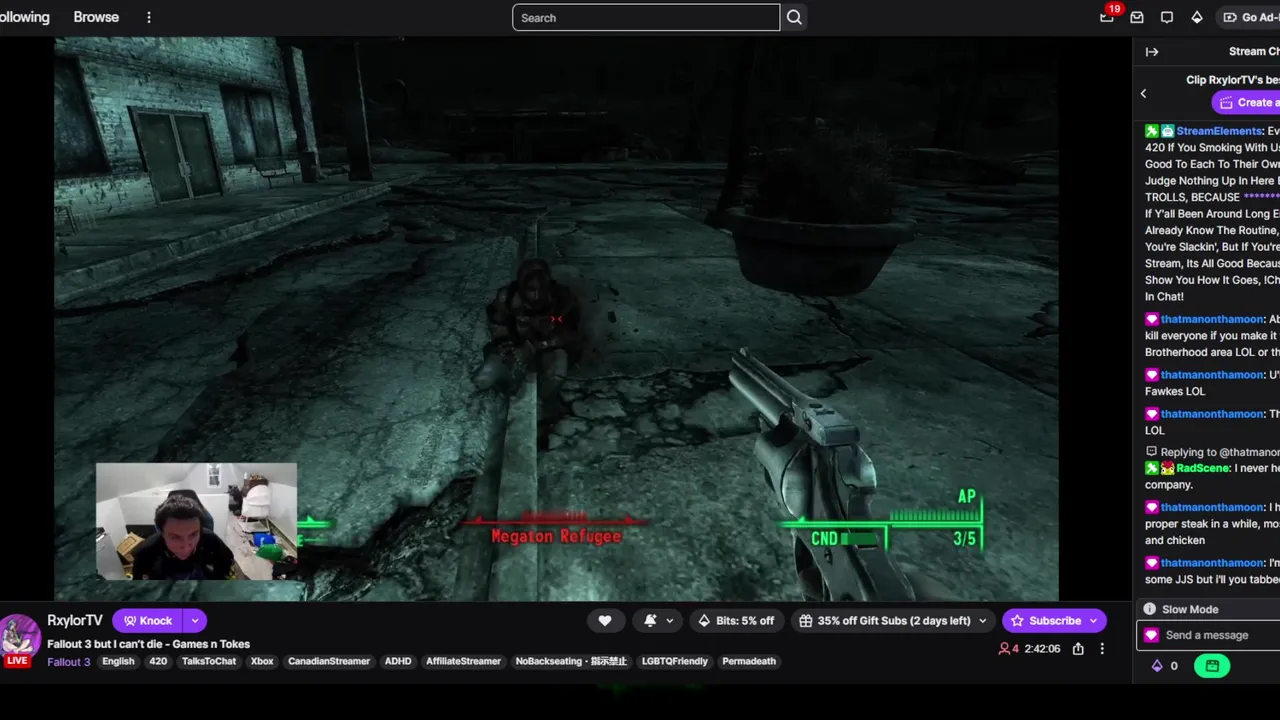
Task: Click the English tag
Action: click(x=118, y=661)
